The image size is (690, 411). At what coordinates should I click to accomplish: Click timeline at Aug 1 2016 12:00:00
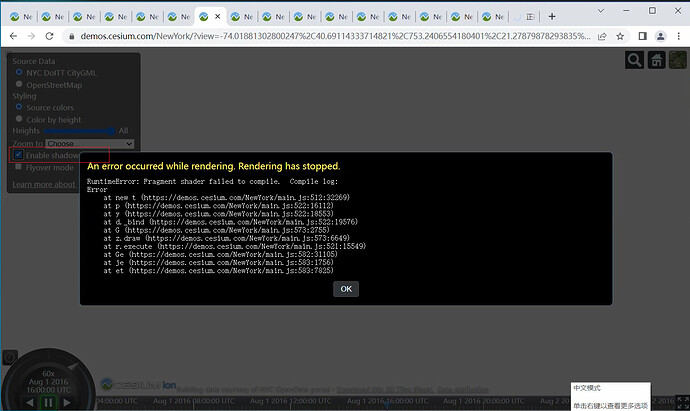point(290,401)
